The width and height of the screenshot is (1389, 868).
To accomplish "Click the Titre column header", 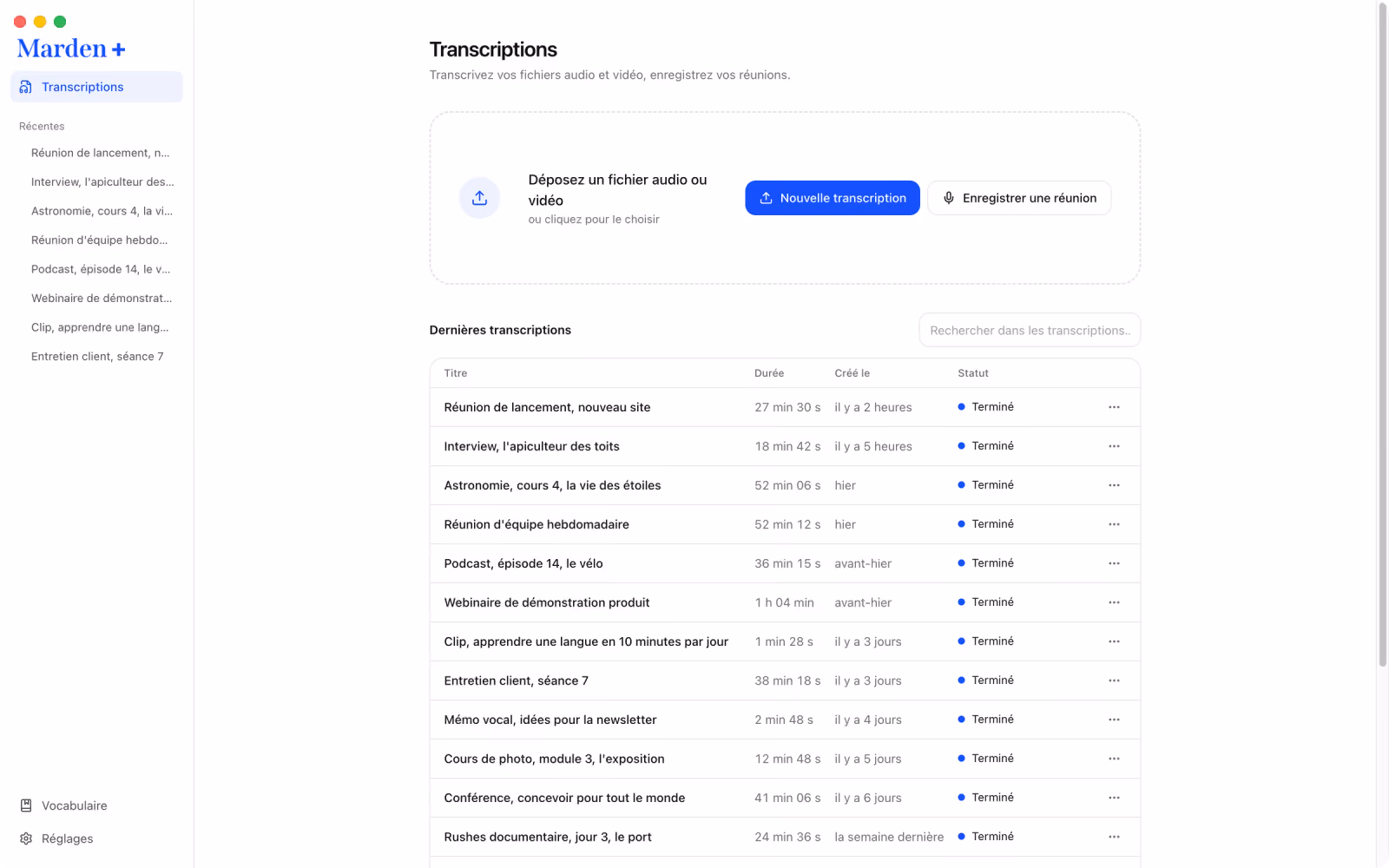I will coord(456,373).
